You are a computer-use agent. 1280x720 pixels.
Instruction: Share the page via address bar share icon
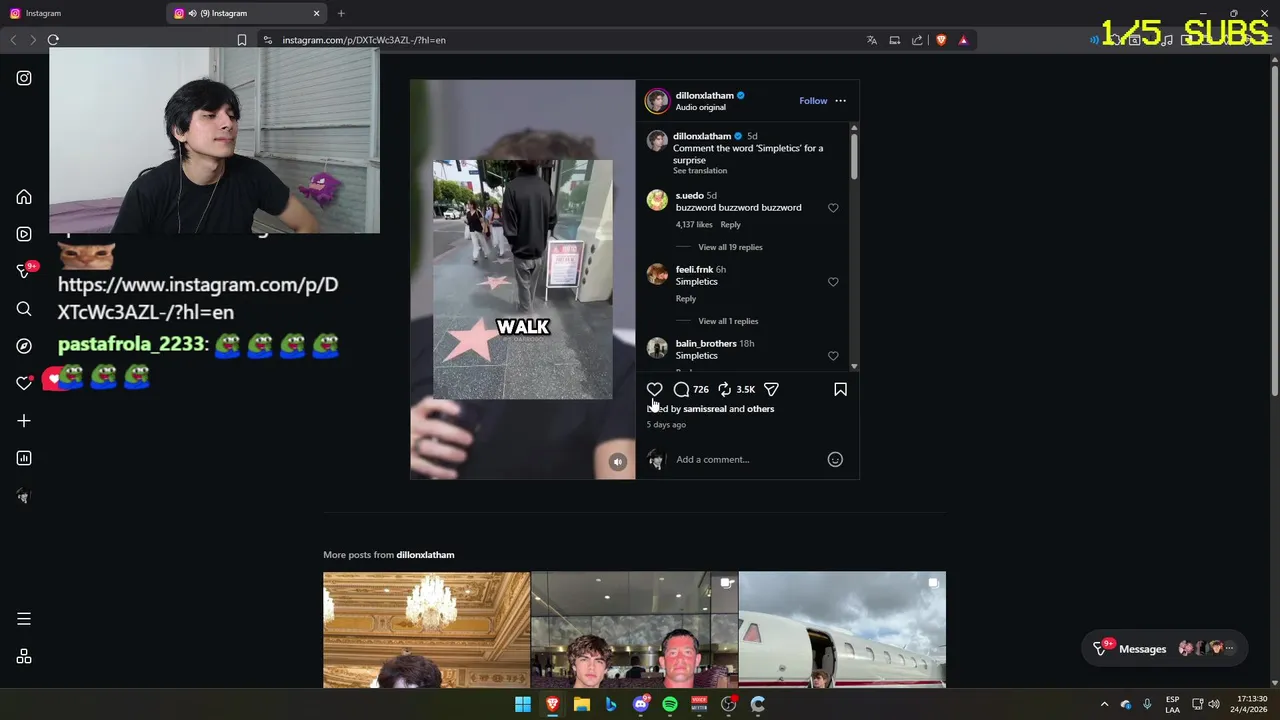point(917,40)
